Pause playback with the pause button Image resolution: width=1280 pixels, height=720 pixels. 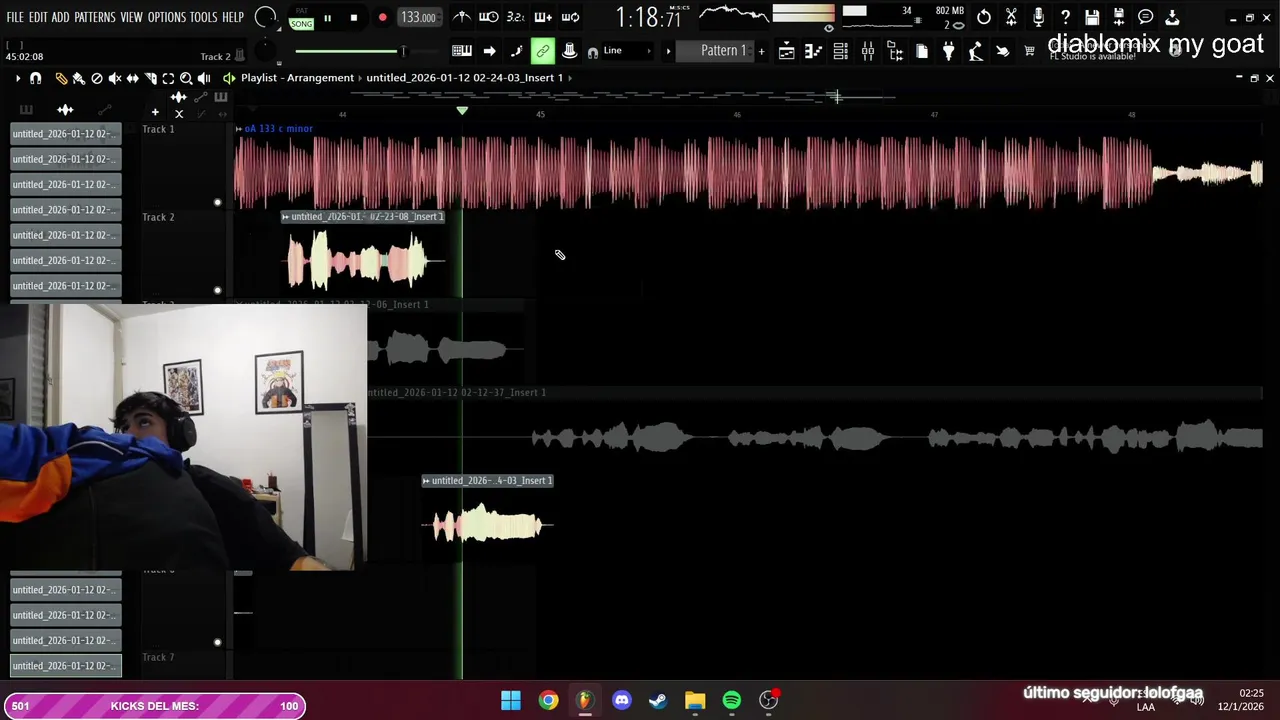click(327, 18)
